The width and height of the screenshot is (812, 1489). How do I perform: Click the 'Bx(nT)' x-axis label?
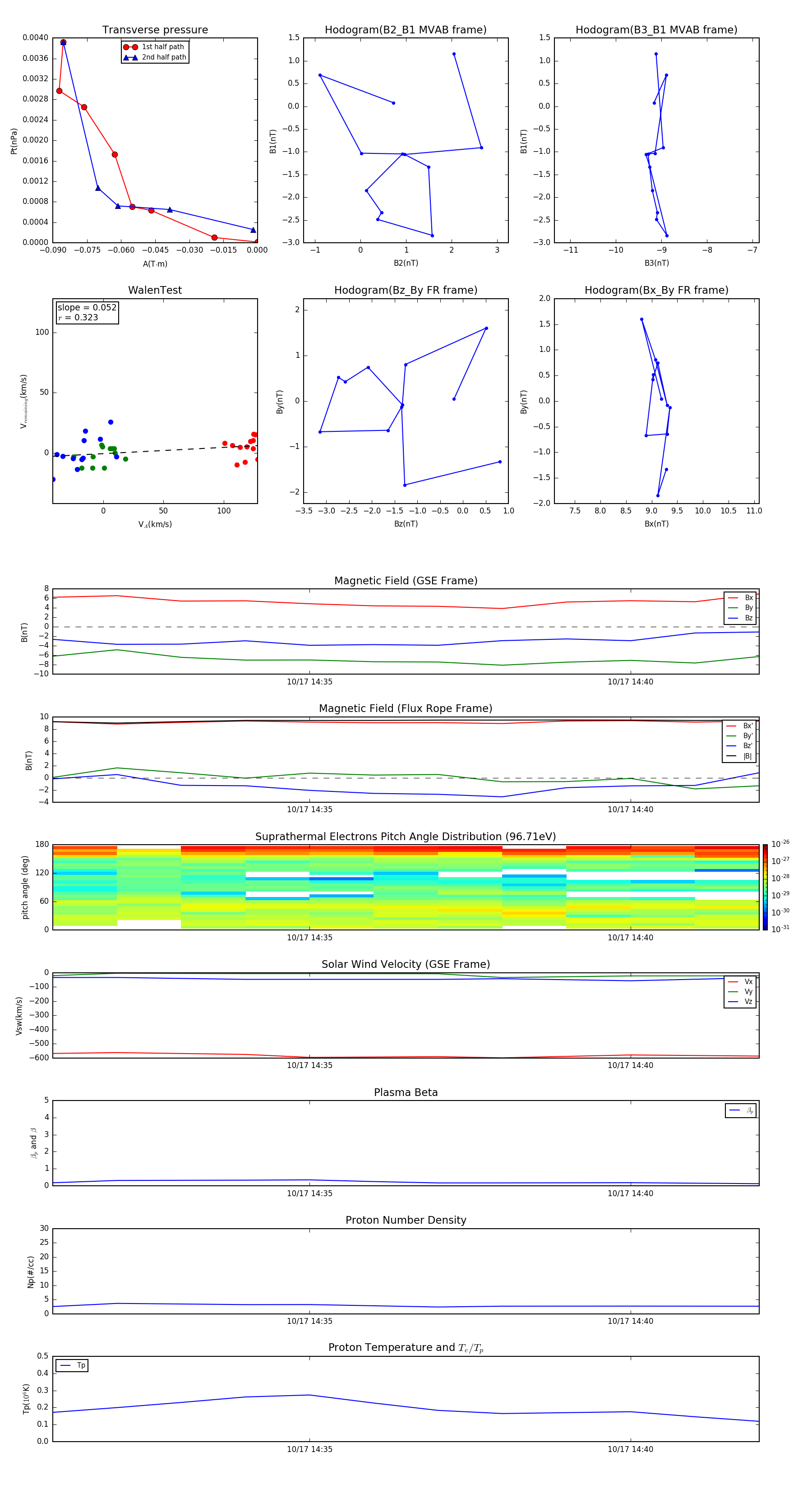tap(656, 524)
